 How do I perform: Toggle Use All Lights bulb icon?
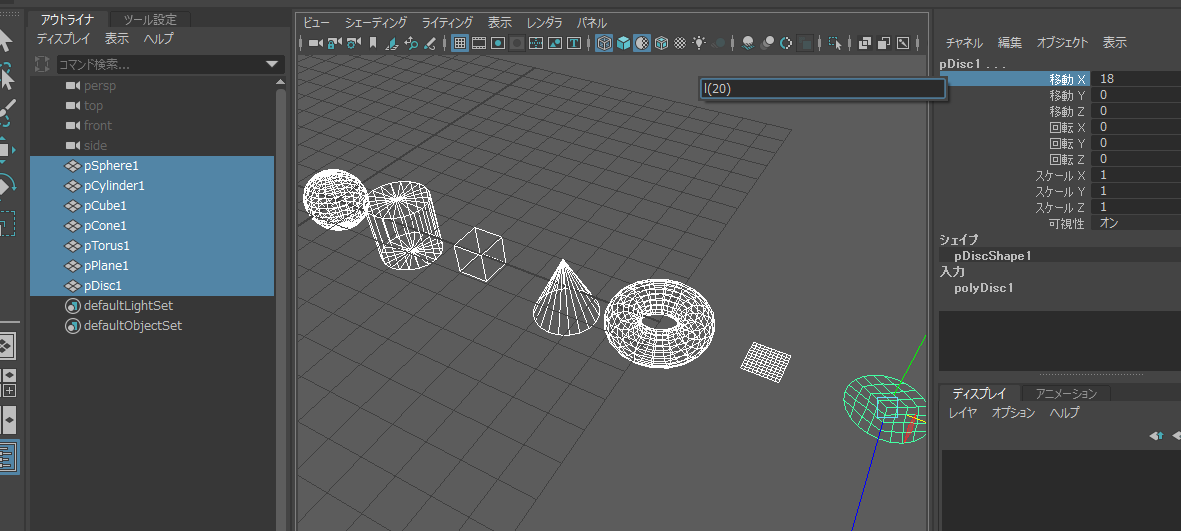point(698,43)
